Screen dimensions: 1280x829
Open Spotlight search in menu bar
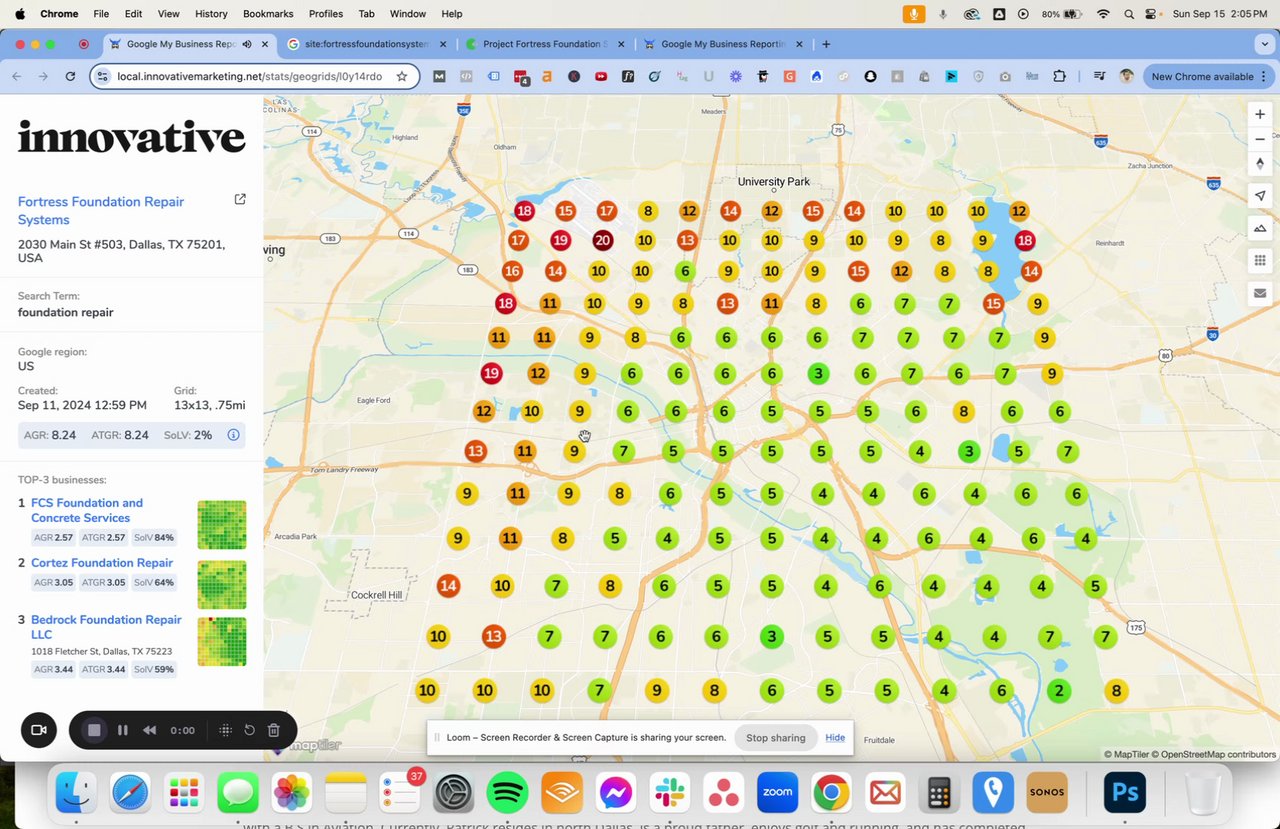tap(1129, 14)
